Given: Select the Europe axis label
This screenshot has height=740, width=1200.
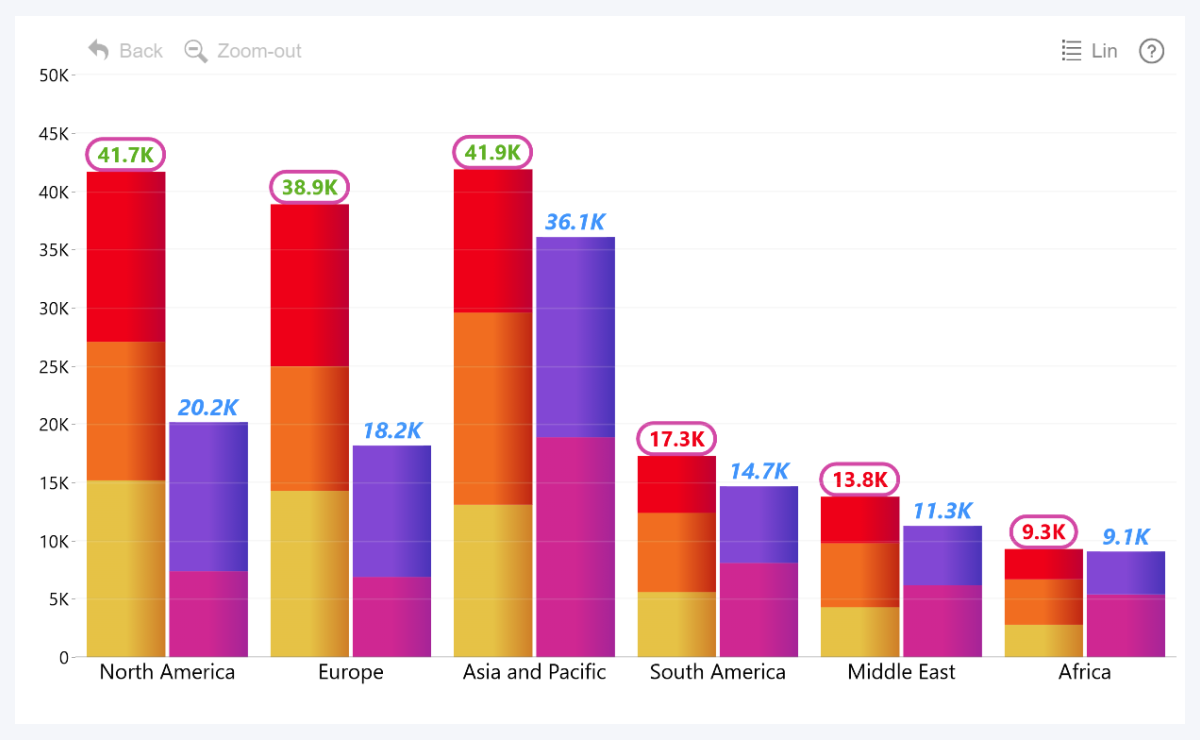Looking at the screenshot, I should coord(350,672).
